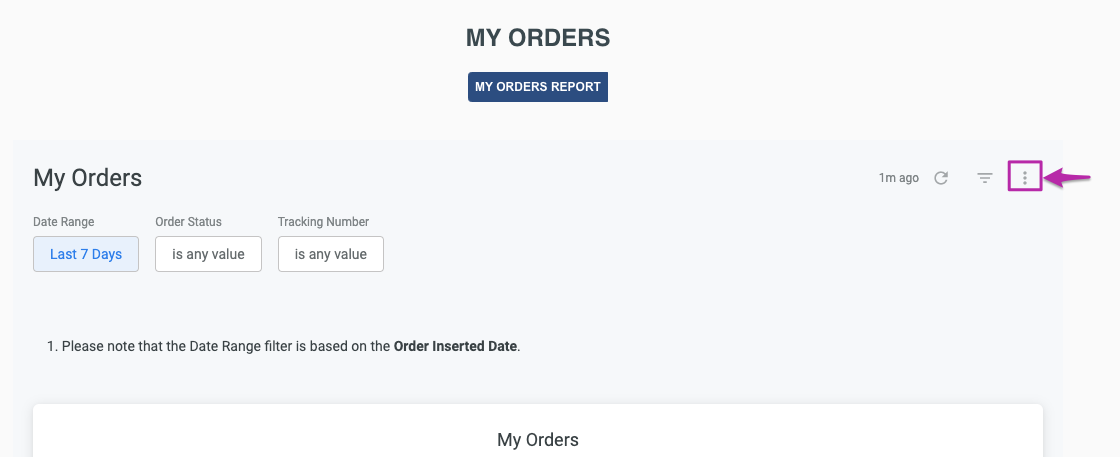The width and height of the screenshot is (1120, 457).
Task: Select the My Orders dashboard title
Action: click(88, 178)
